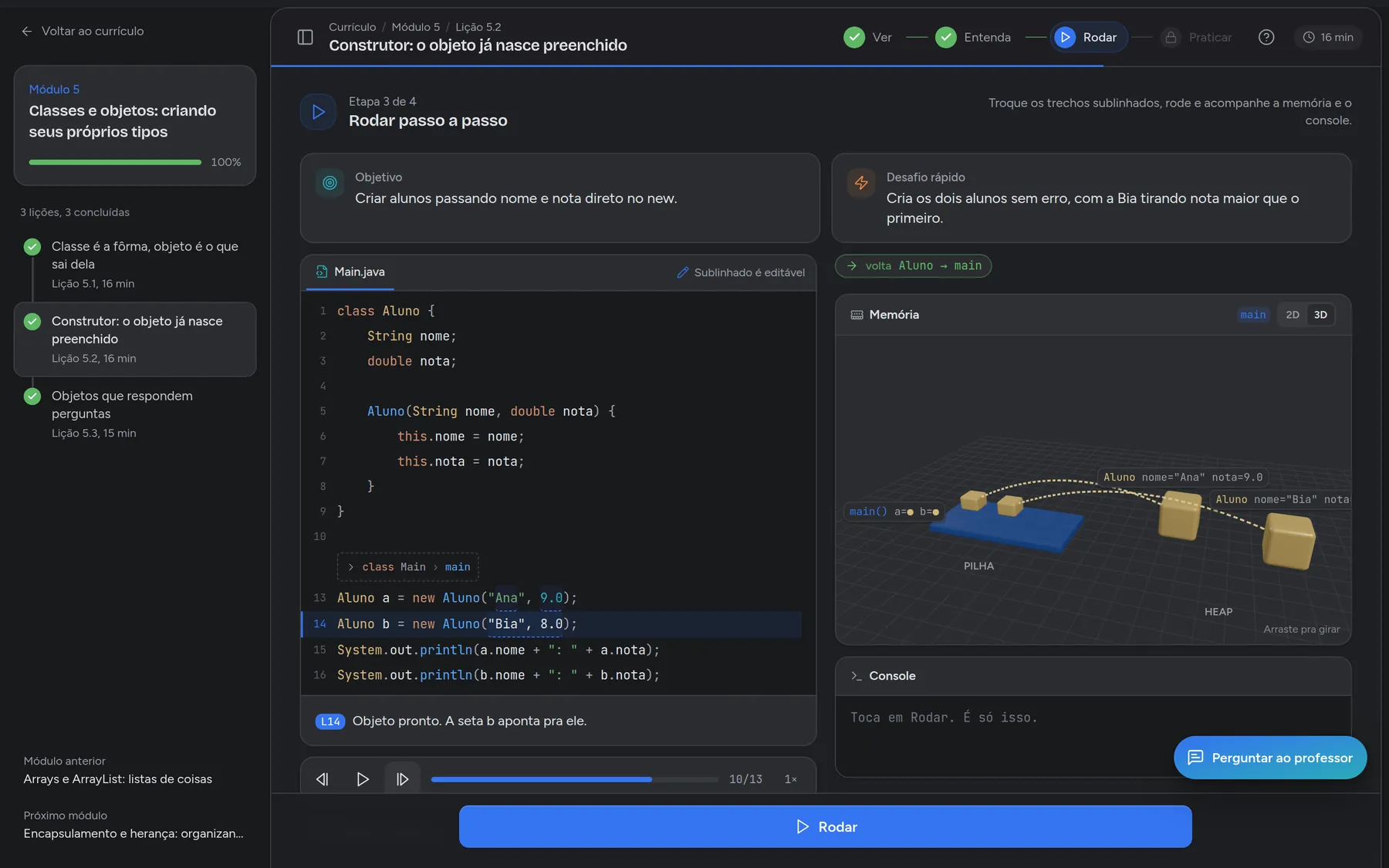Click the green check on Entenda step
The height and width of the screenshot is (868, 1389).
[946, 37]
